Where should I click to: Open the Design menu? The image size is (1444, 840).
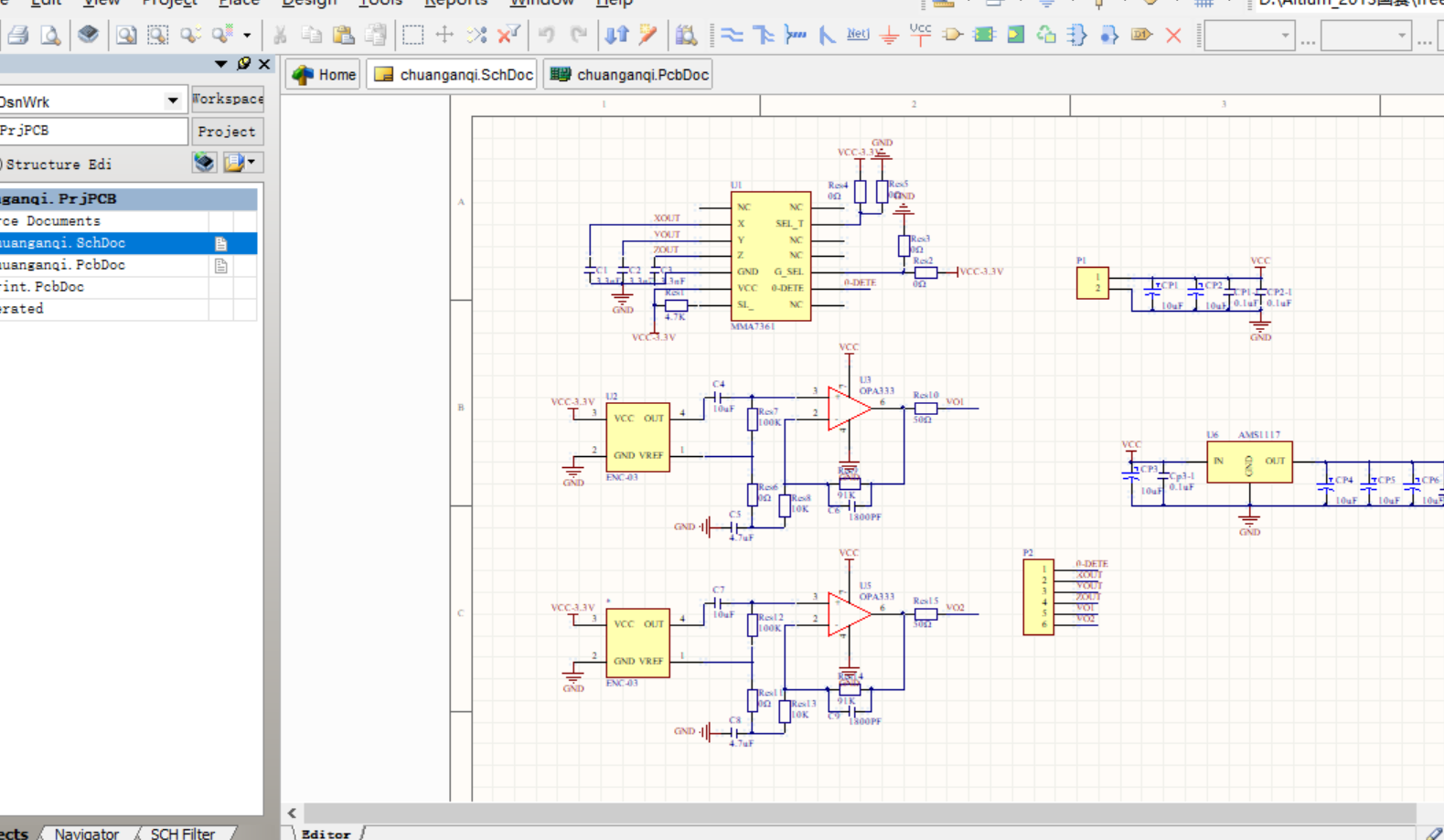click(309, 3)
